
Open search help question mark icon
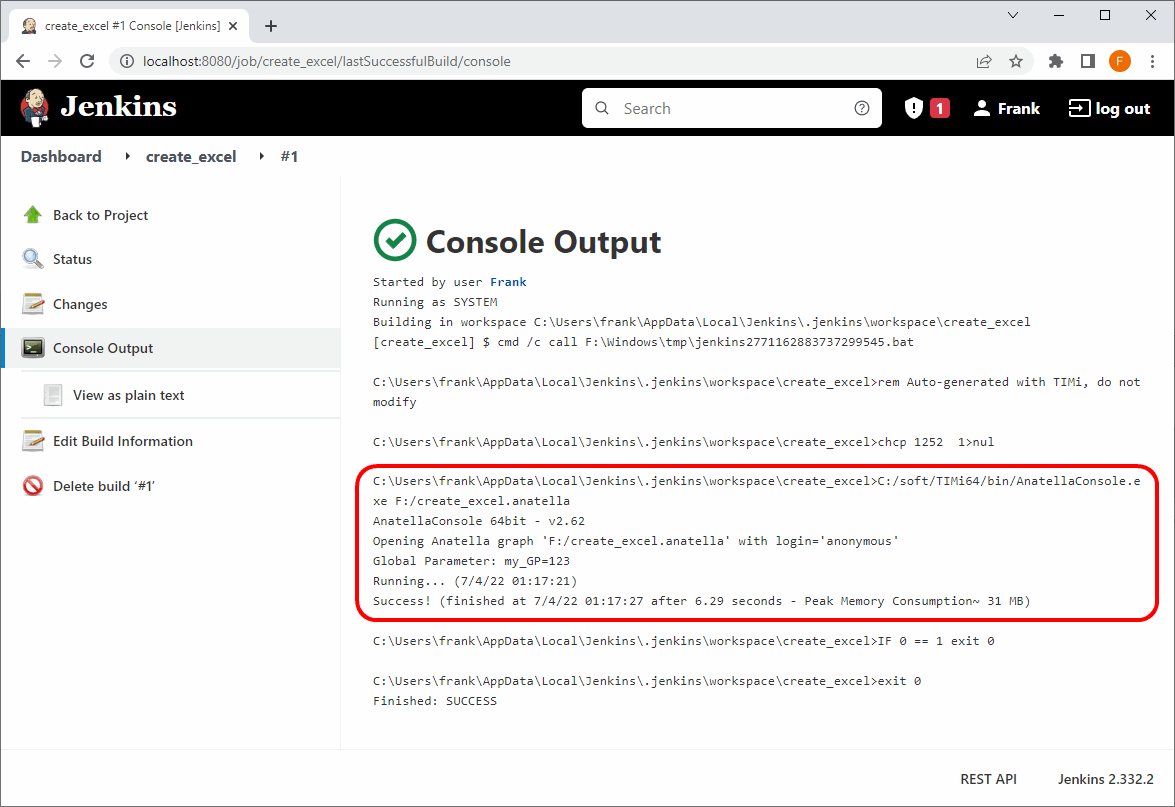coord(862,109)
